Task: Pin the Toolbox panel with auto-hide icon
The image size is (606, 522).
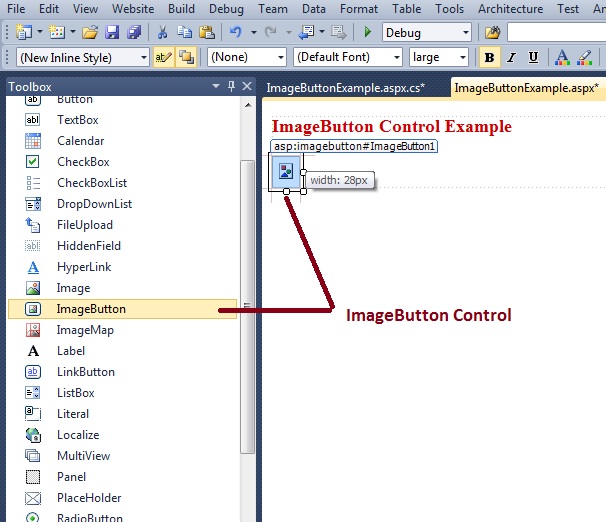Action: click(x=230, y=87)
